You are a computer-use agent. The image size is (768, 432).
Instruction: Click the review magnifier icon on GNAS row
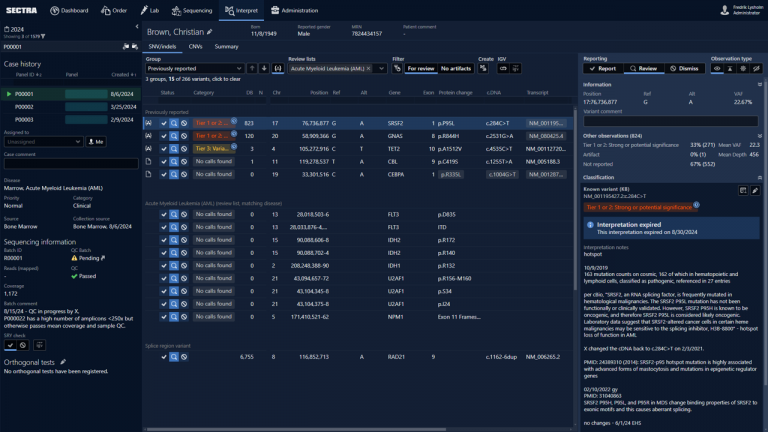pos(173,134)
